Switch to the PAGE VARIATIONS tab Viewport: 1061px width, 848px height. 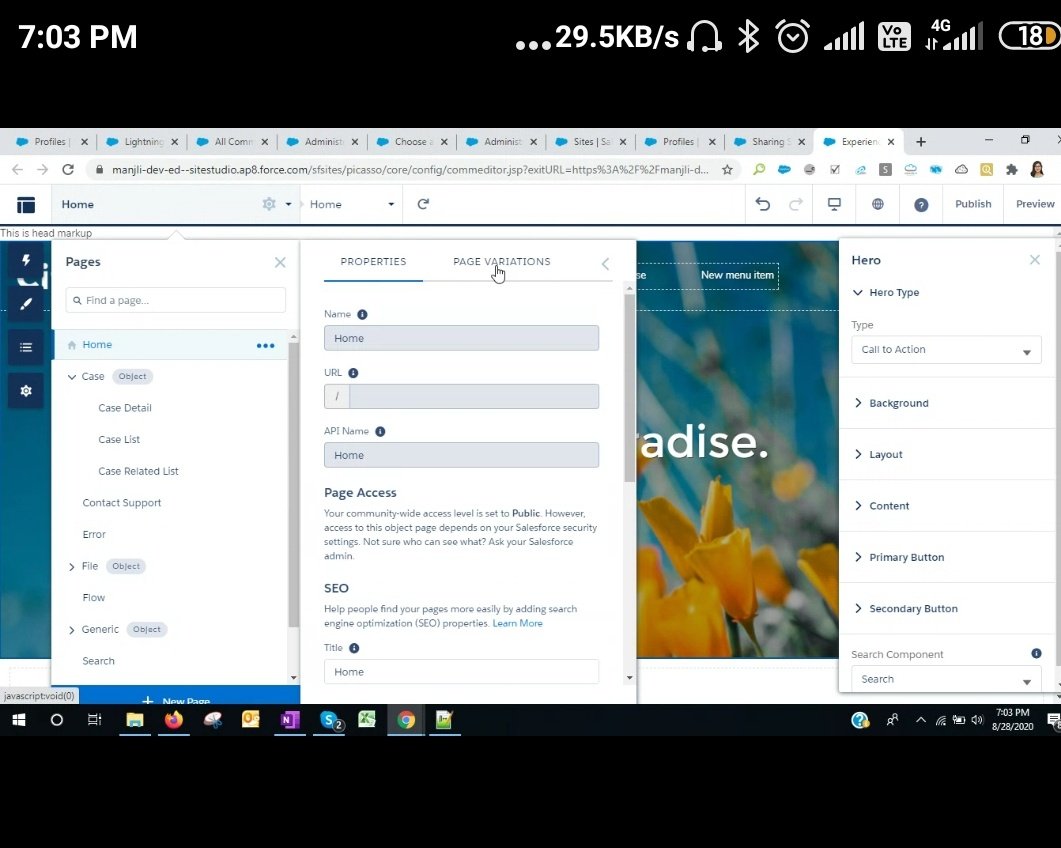(501, 261)
